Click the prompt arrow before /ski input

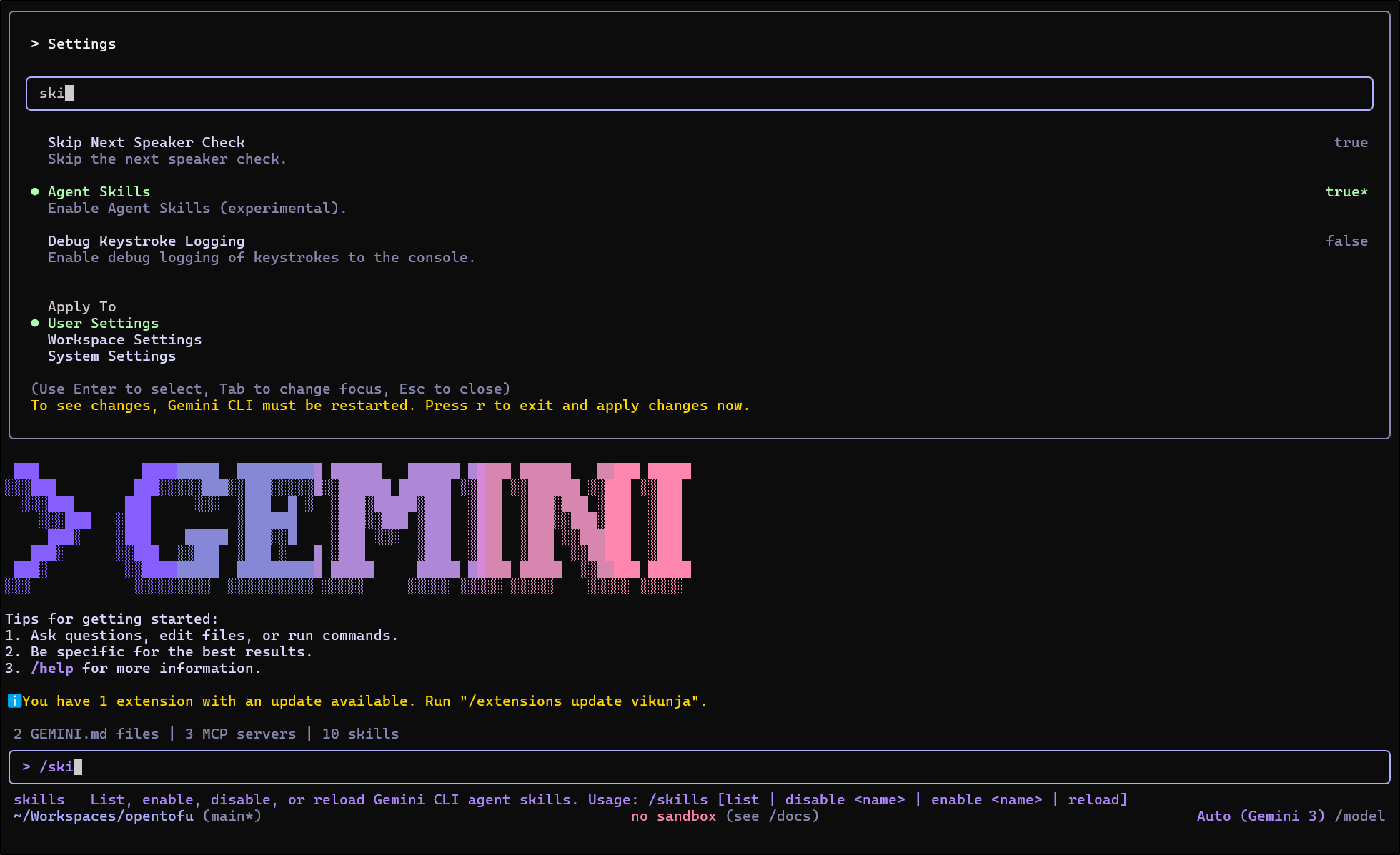click(x=26, y=766)
